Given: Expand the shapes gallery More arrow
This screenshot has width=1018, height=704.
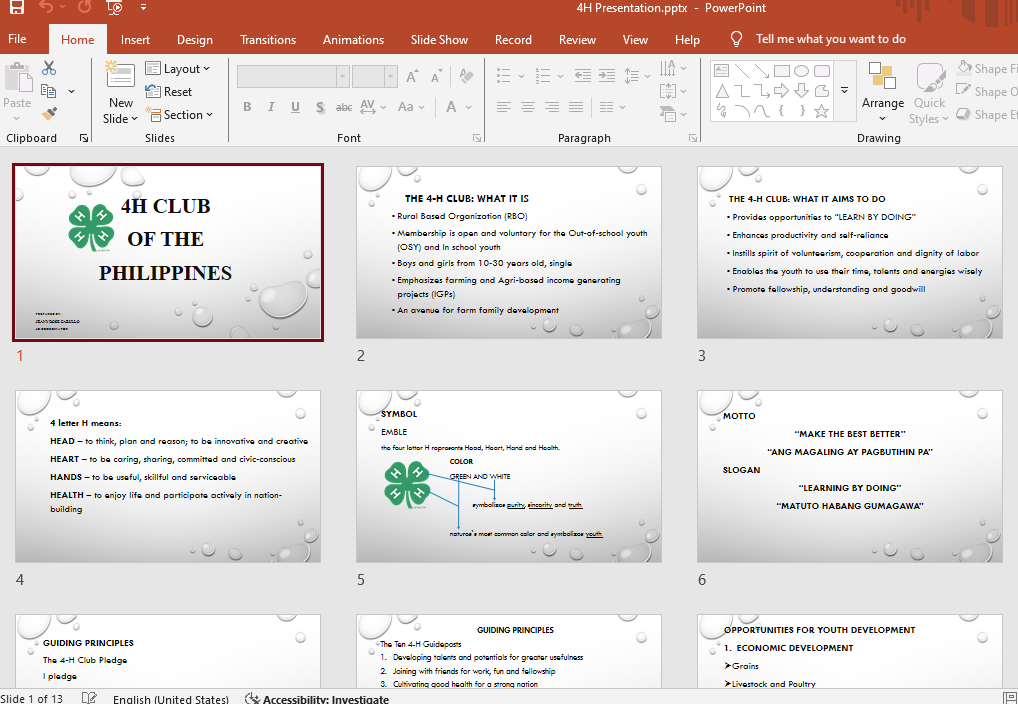Looking at the screenshot, I should pos(844,90).
